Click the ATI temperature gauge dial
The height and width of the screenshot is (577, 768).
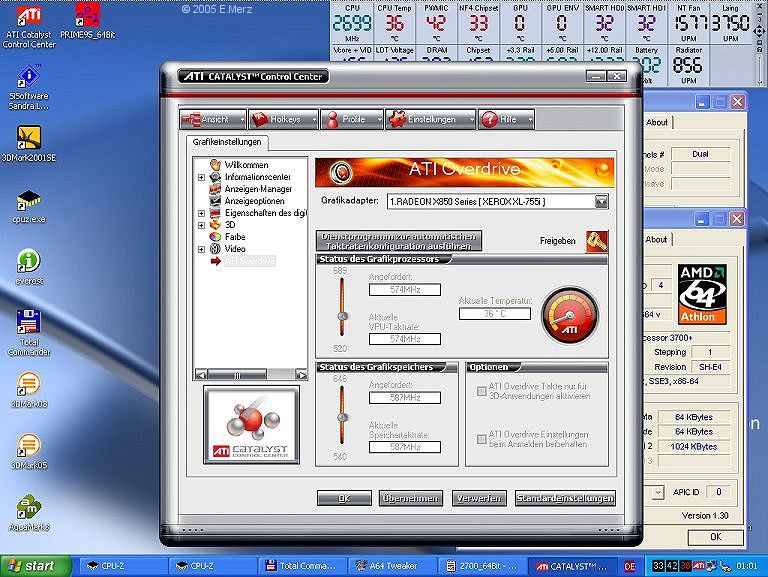click(570, 316)
